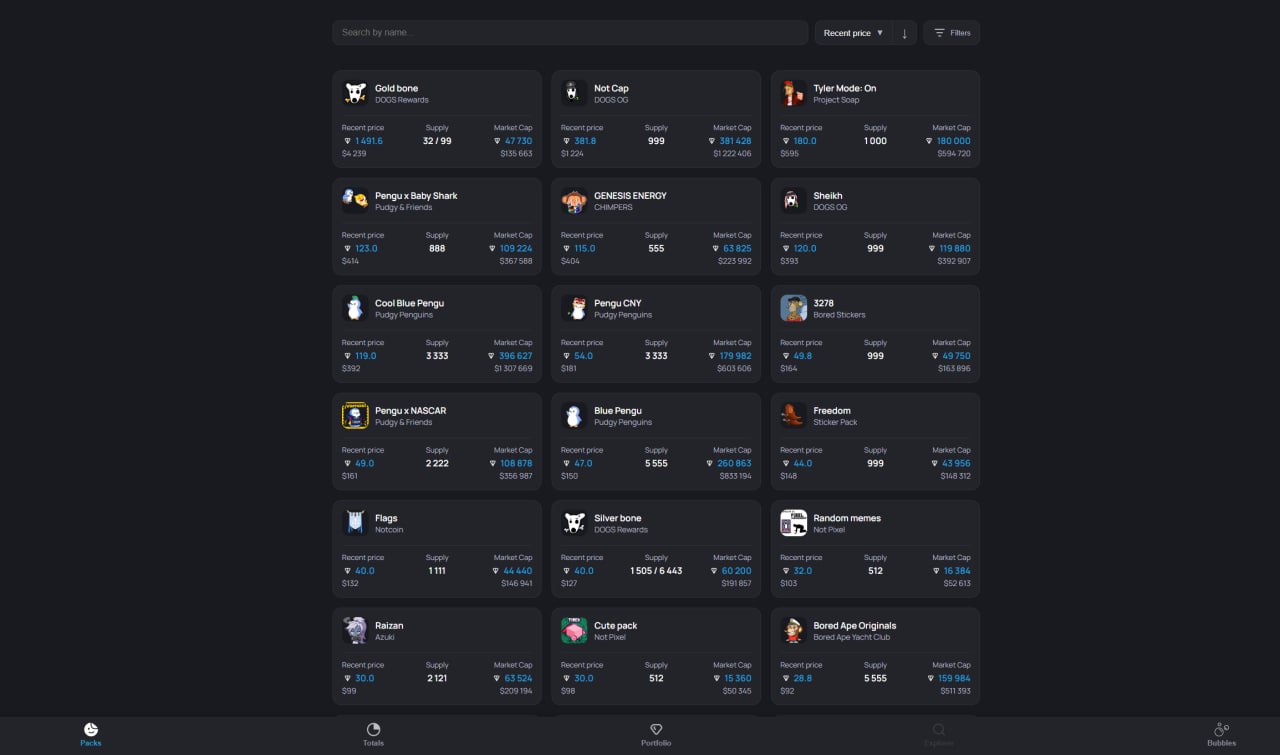Open the Recent price sort dropdown
The width and height of the screenshot is (1280, 755).
[x=853, y=33]
